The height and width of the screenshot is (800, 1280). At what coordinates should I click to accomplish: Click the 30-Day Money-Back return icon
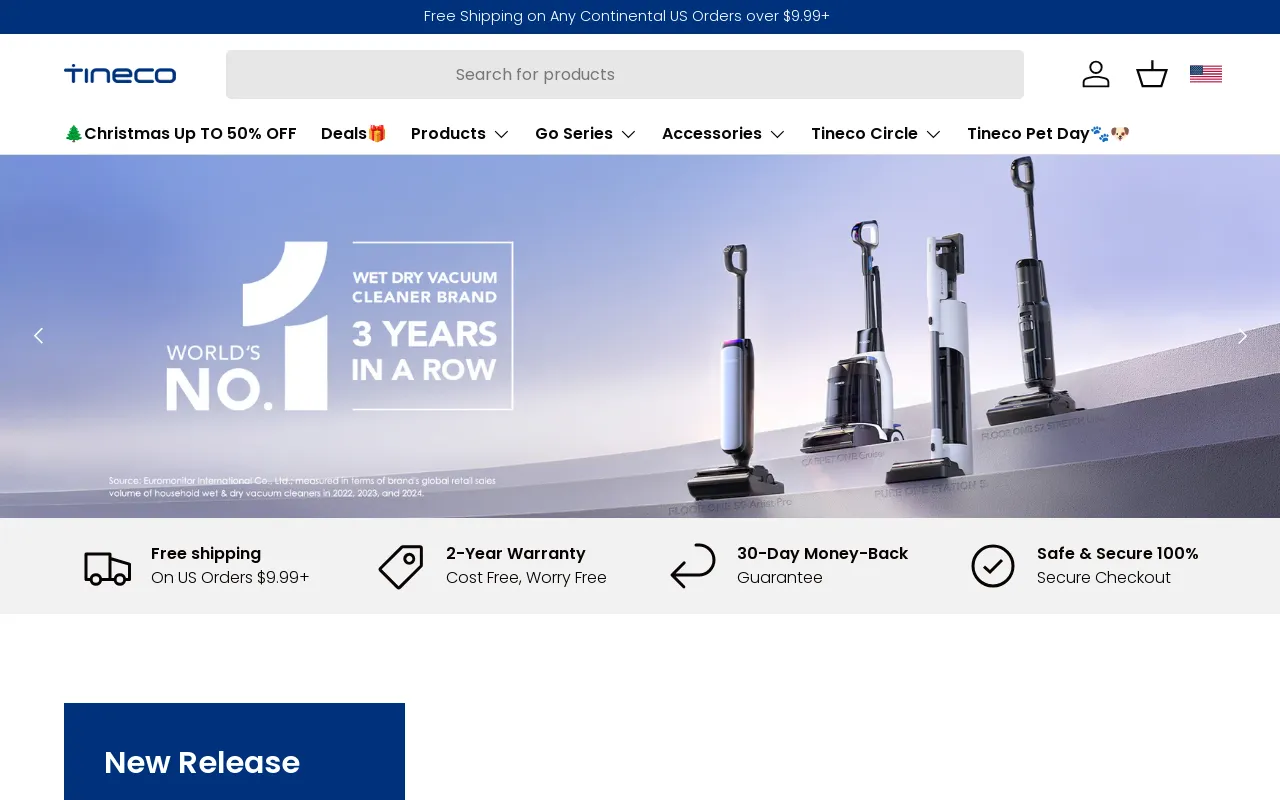tap(693, 566)
